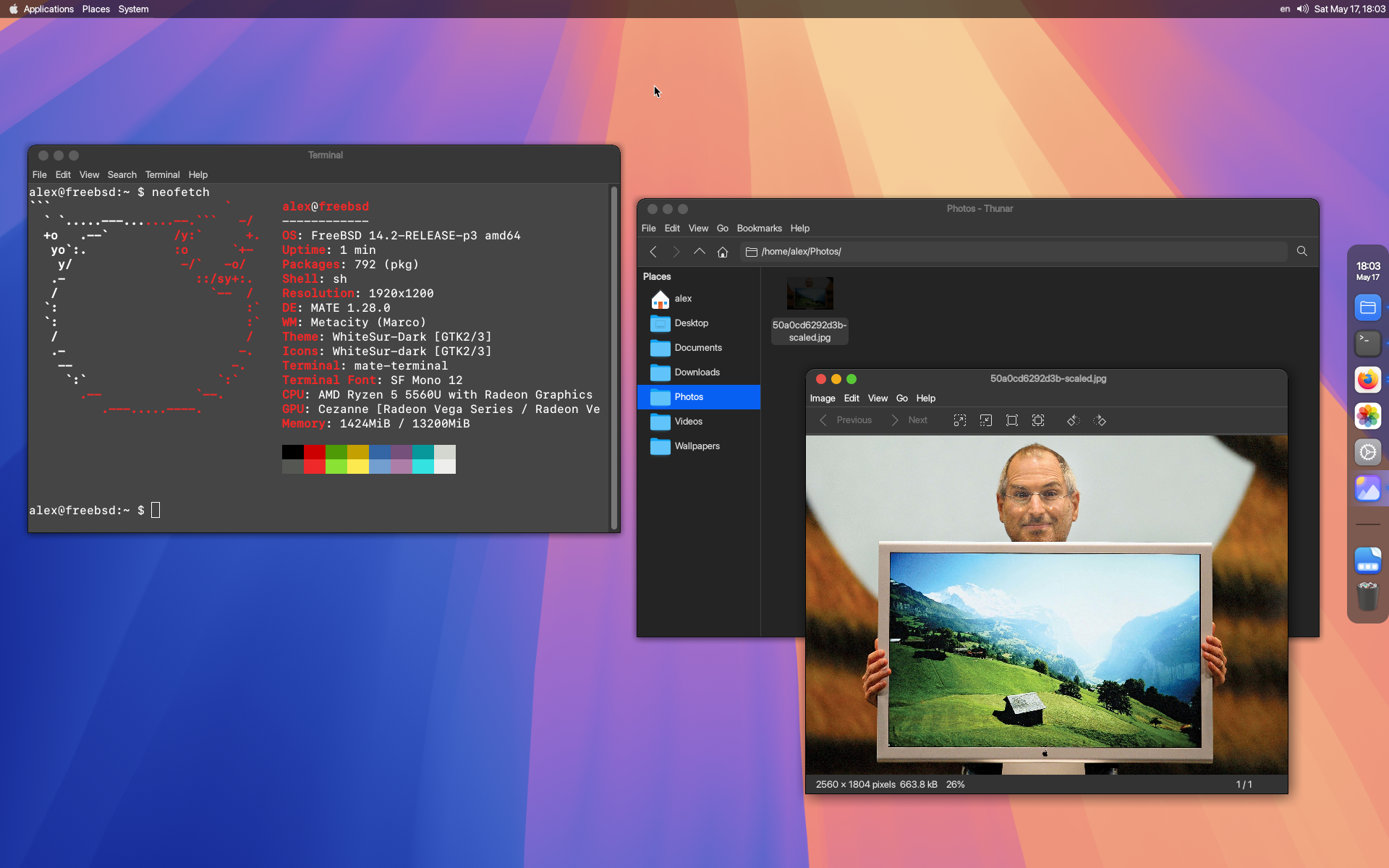Go to parent folder in Thunar
Screen dimensions: 1389x868
coord(700,252)
